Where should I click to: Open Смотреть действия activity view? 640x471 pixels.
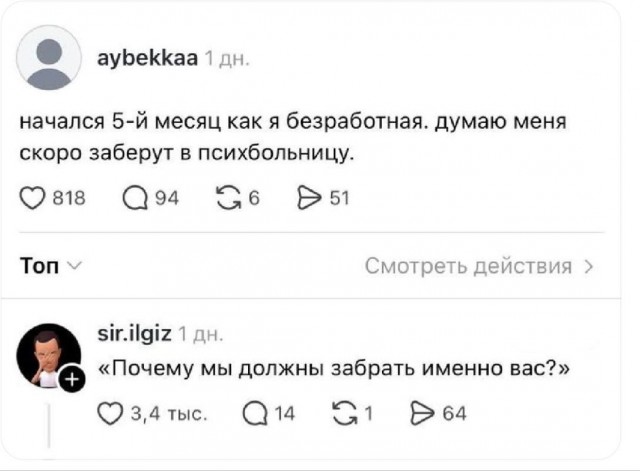[x=468, y=266]
